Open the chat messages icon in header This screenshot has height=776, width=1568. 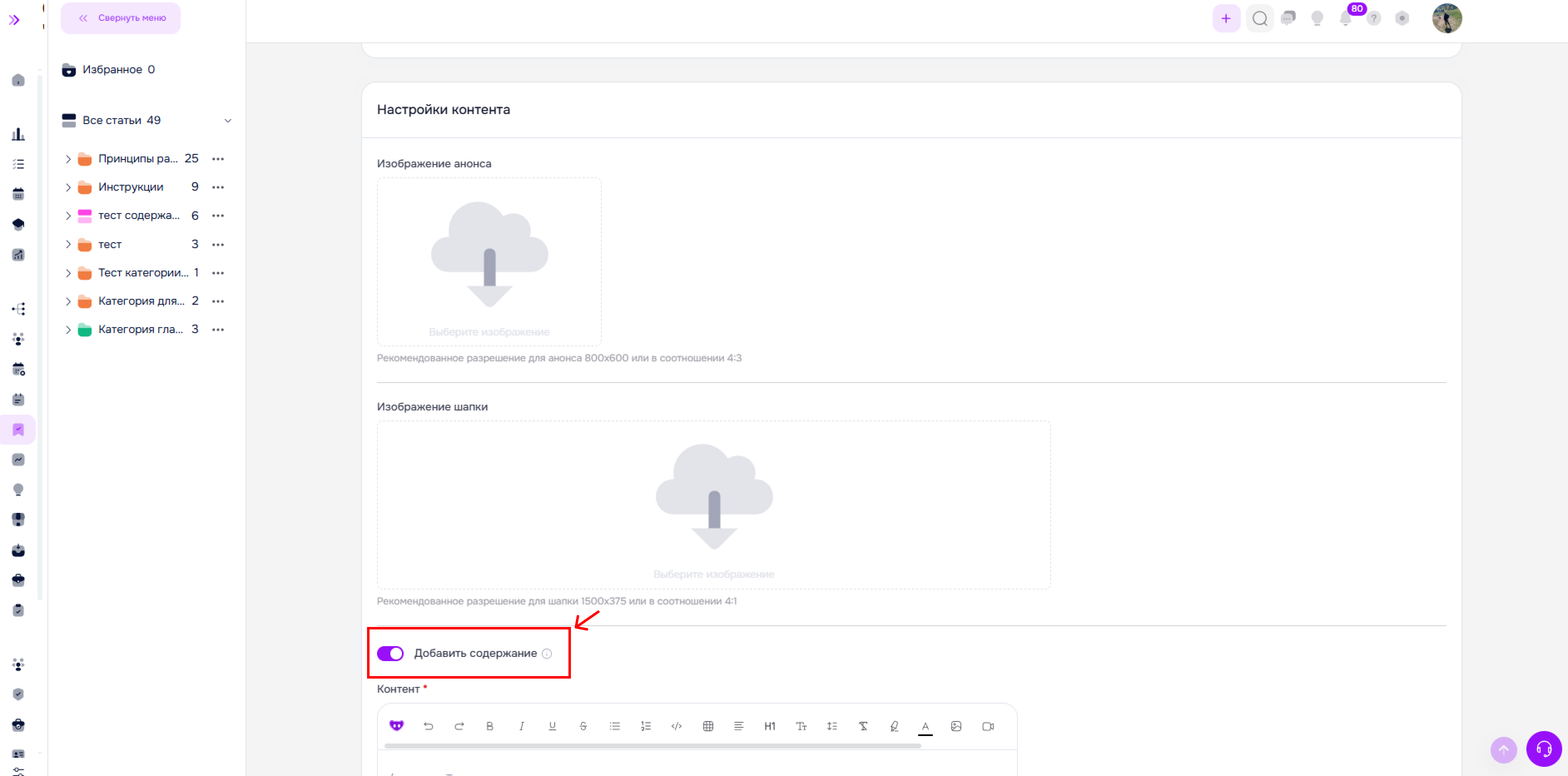pos(1289,18)
